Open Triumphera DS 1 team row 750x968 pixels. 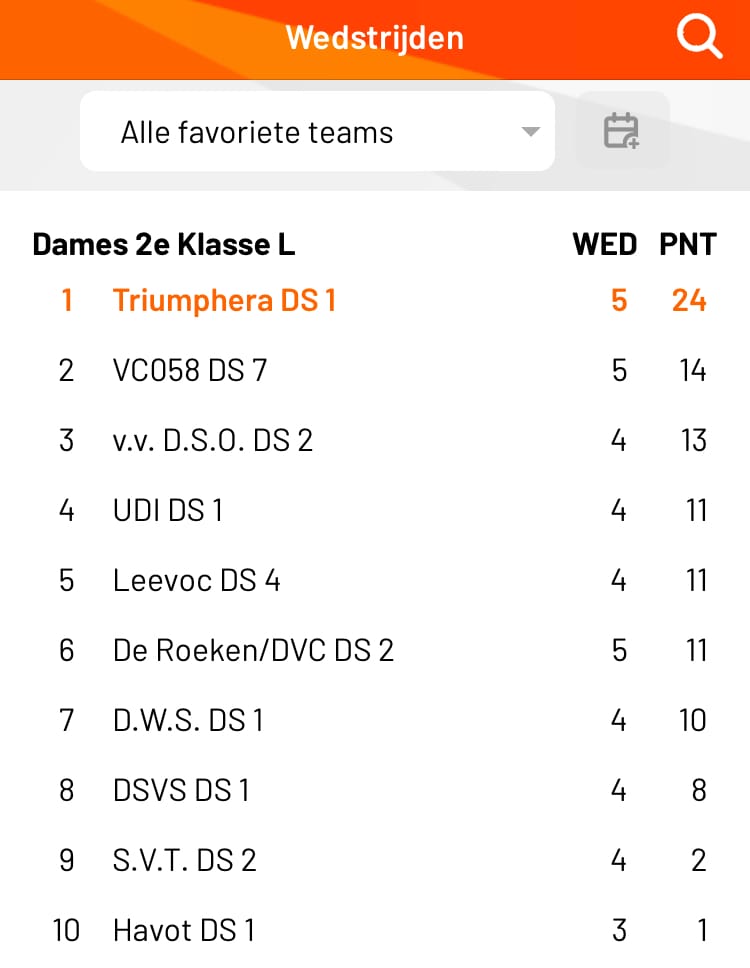375,301
